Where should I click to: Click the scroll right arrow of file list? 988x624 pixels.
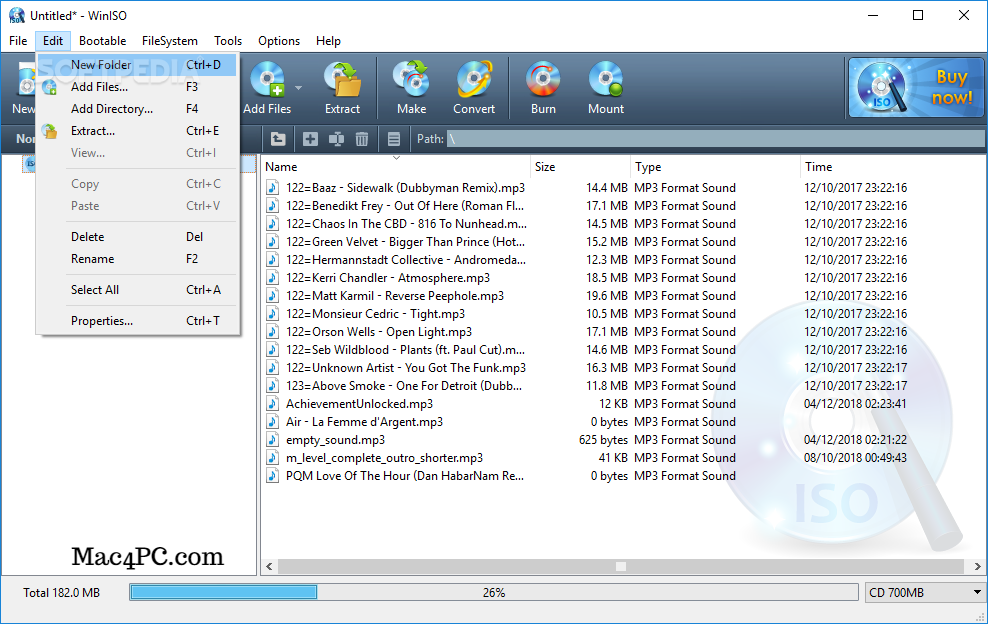(x=977, y=567)
